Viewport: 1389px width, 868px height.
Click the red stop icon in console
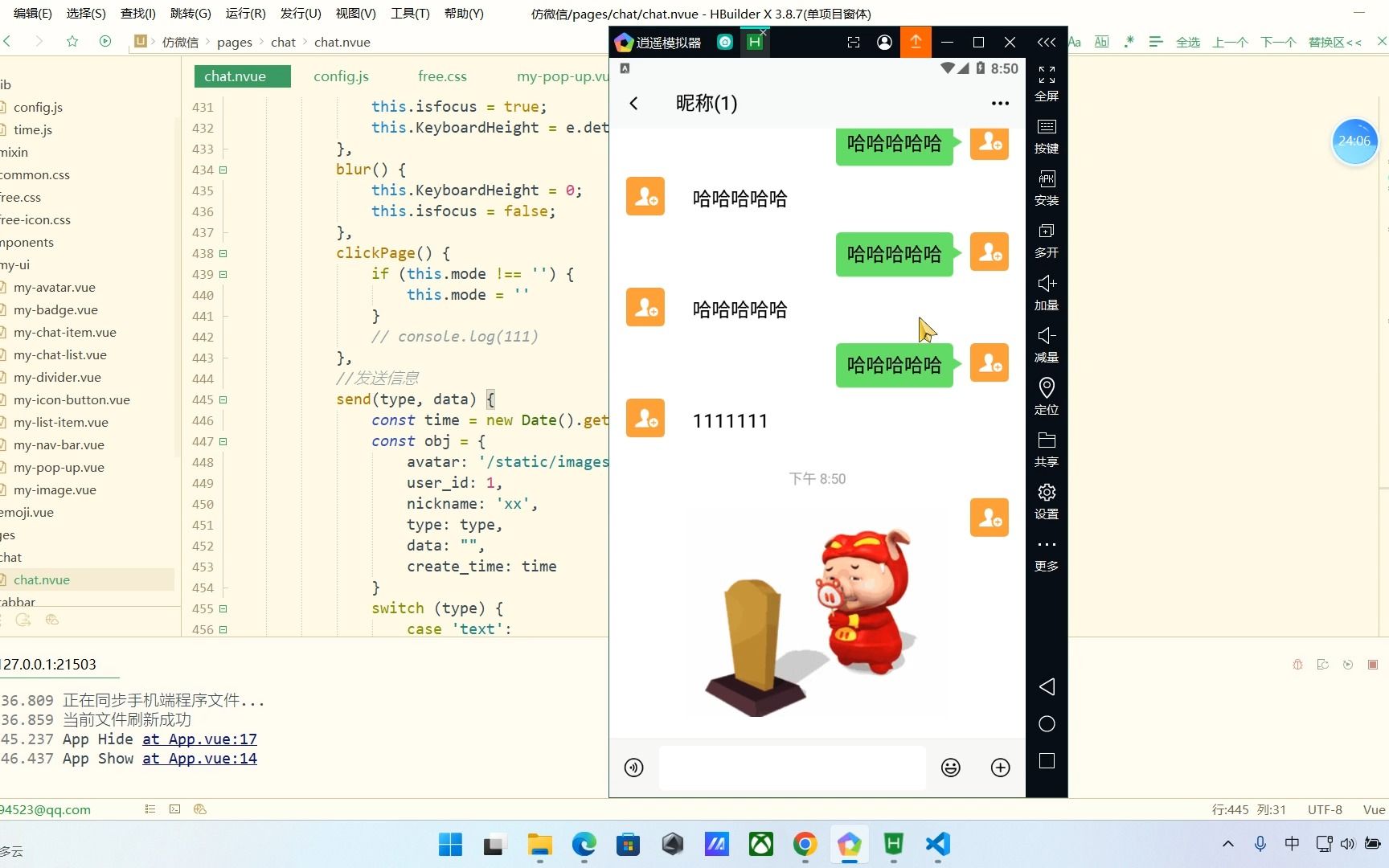pyautogui.click(x=1373, y=665)
